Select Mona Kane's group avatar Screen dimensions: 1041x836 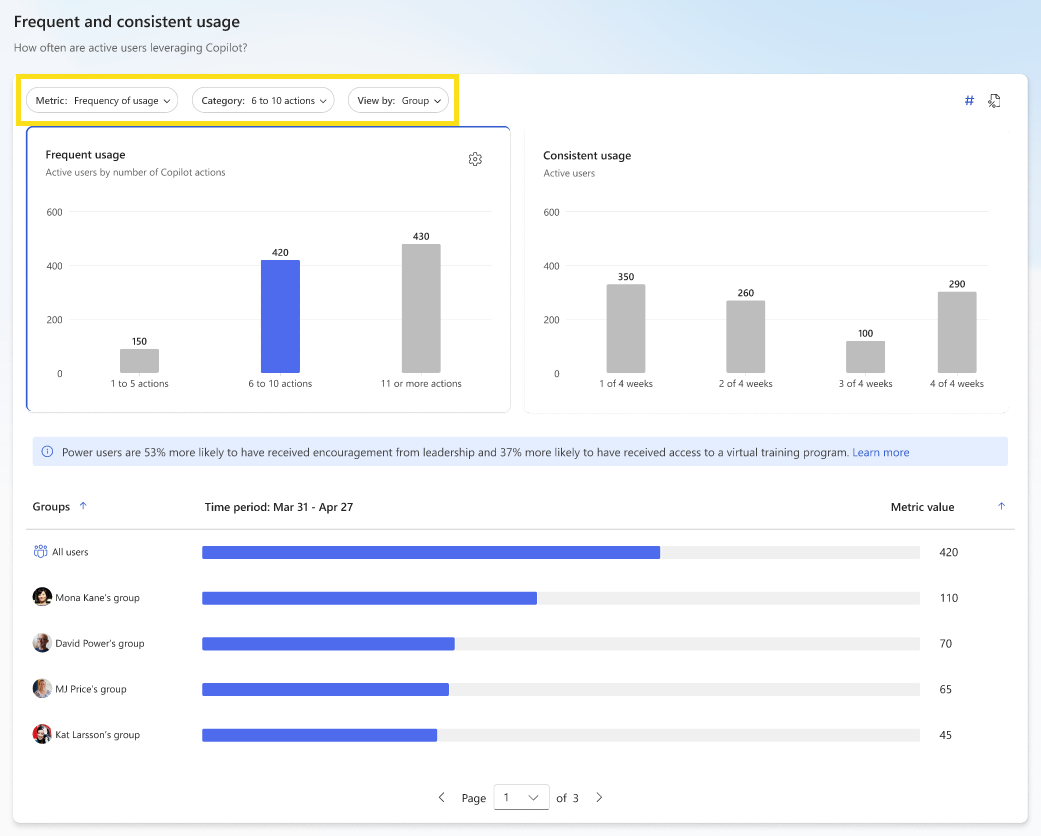(41, 596)
